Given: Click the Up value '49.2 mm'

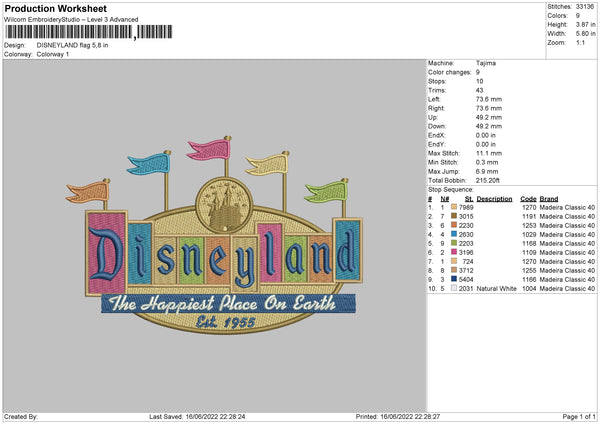Looking at the screenshot, I should coord(489,117).
